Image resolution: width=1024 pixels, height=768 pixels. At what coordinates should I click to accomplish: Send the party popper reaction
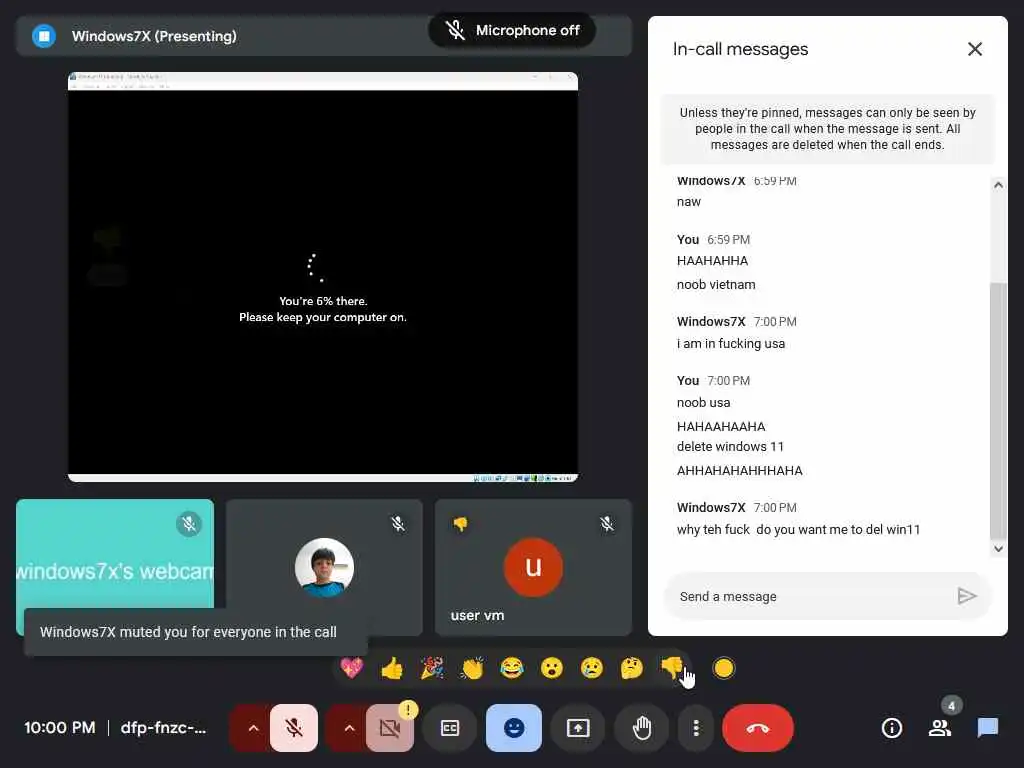(x=432, y=668)
